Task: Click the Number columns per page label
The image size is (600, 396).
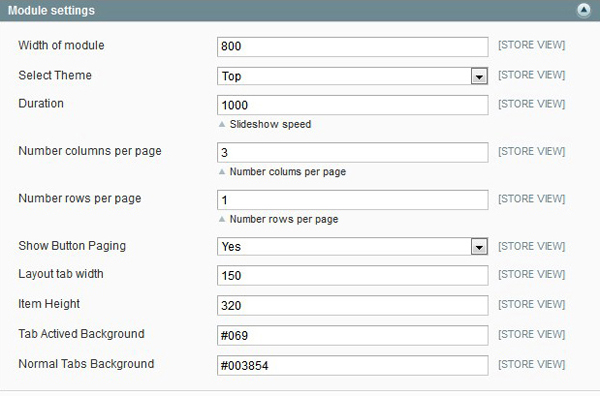Action: pyautogui.click(x=90, y=151)
